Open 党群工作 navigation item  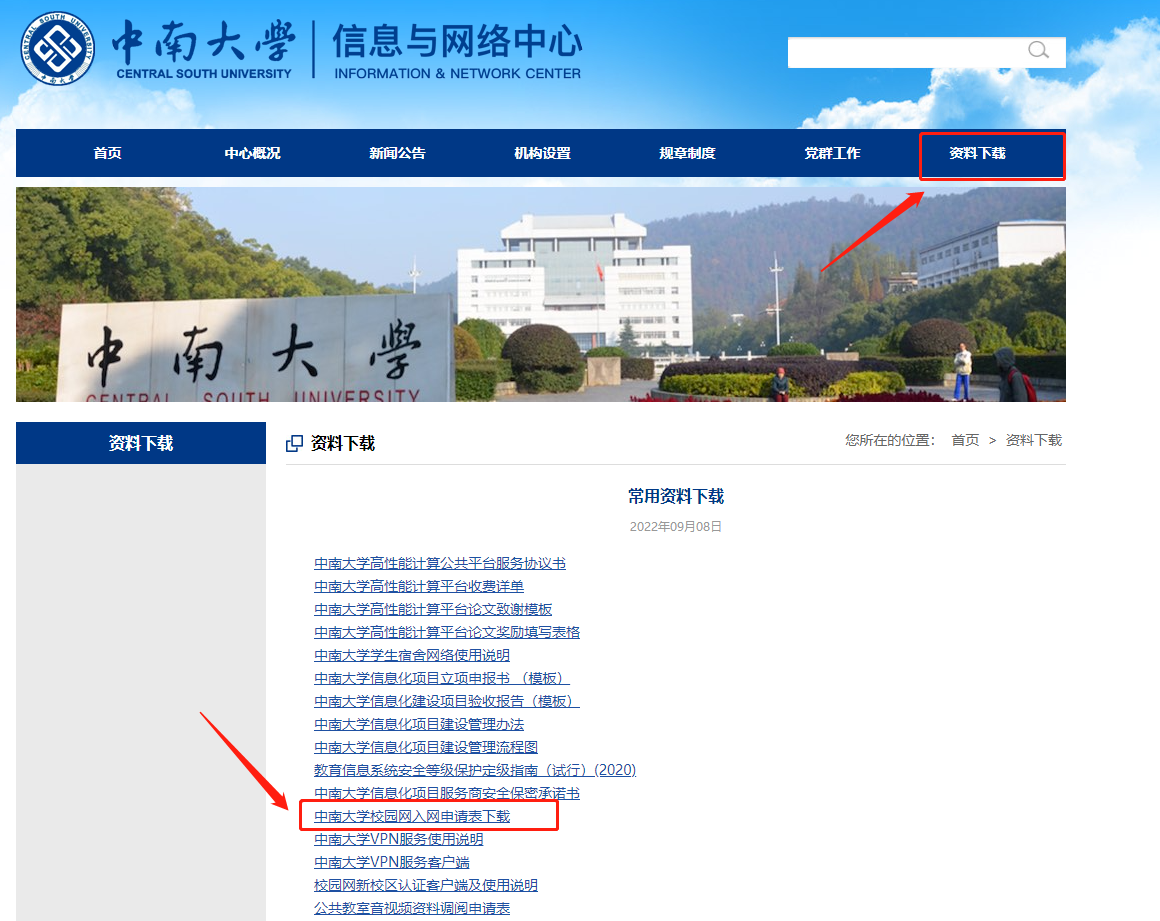[x=832, y=153]
